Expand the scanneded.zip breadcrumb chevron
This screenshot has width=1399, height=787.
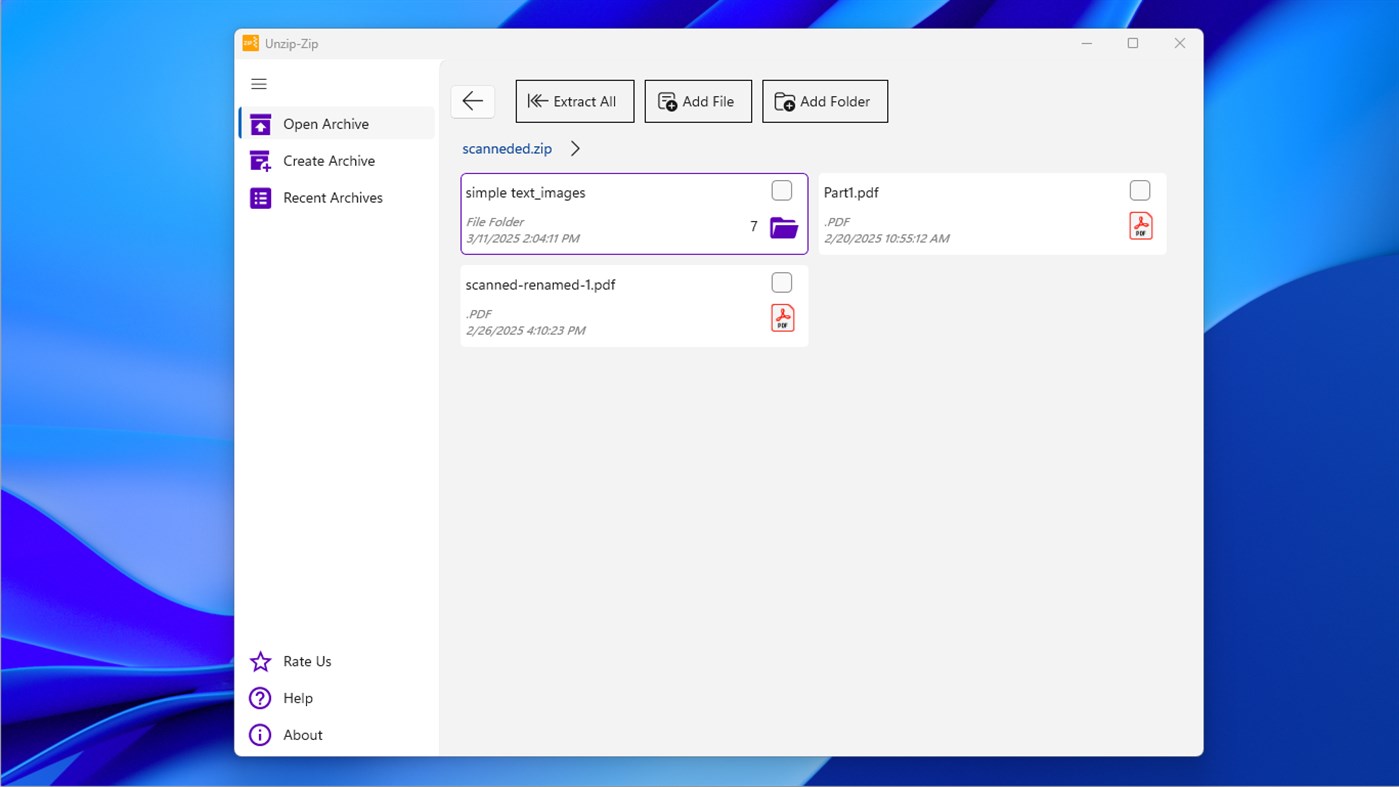(575, 148)
